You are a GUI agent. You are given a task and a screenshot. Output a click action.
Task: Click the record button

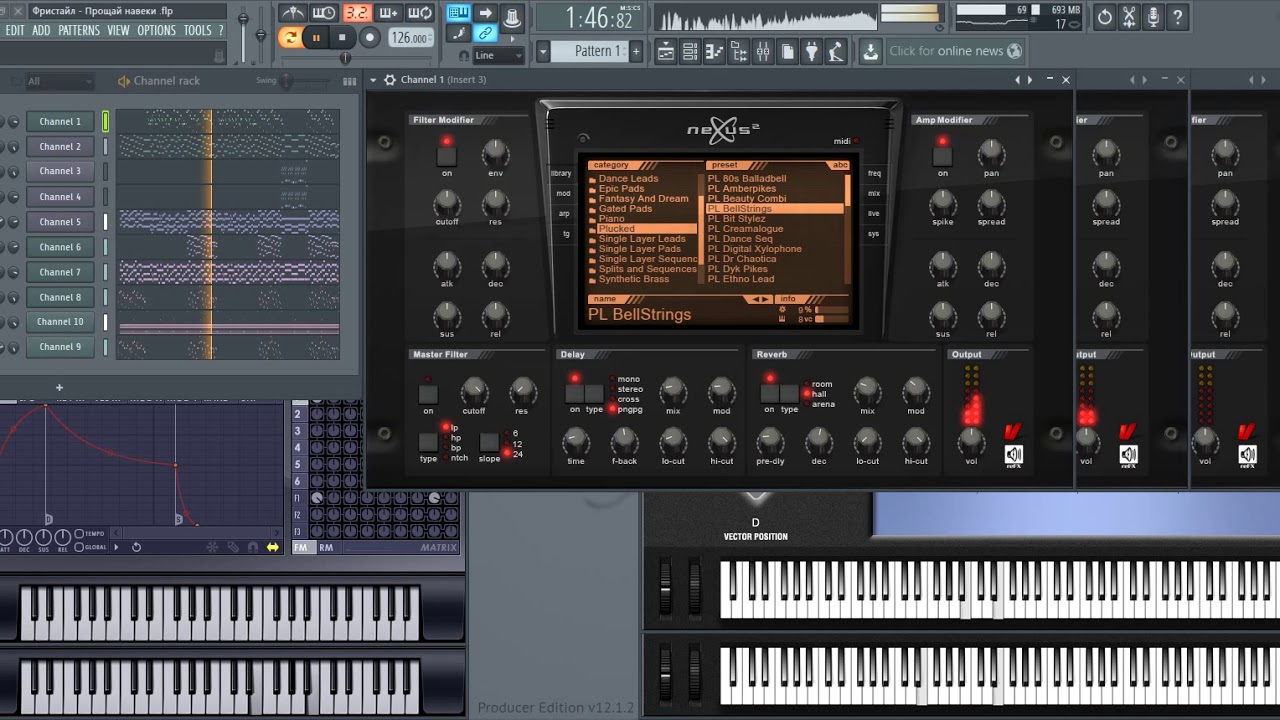[369, 38]
